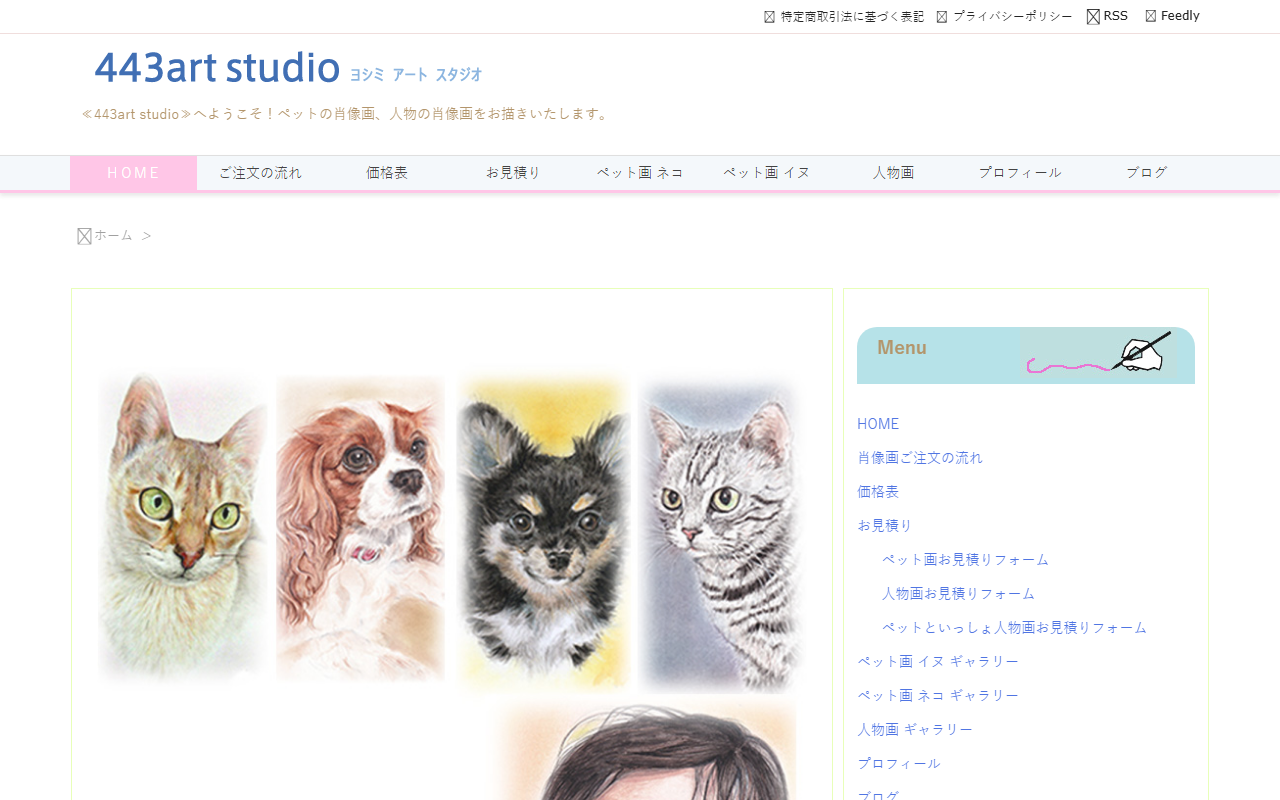Click the RSS feed icon
This screenshot has height=800, width=1280.
point(1093,16)
